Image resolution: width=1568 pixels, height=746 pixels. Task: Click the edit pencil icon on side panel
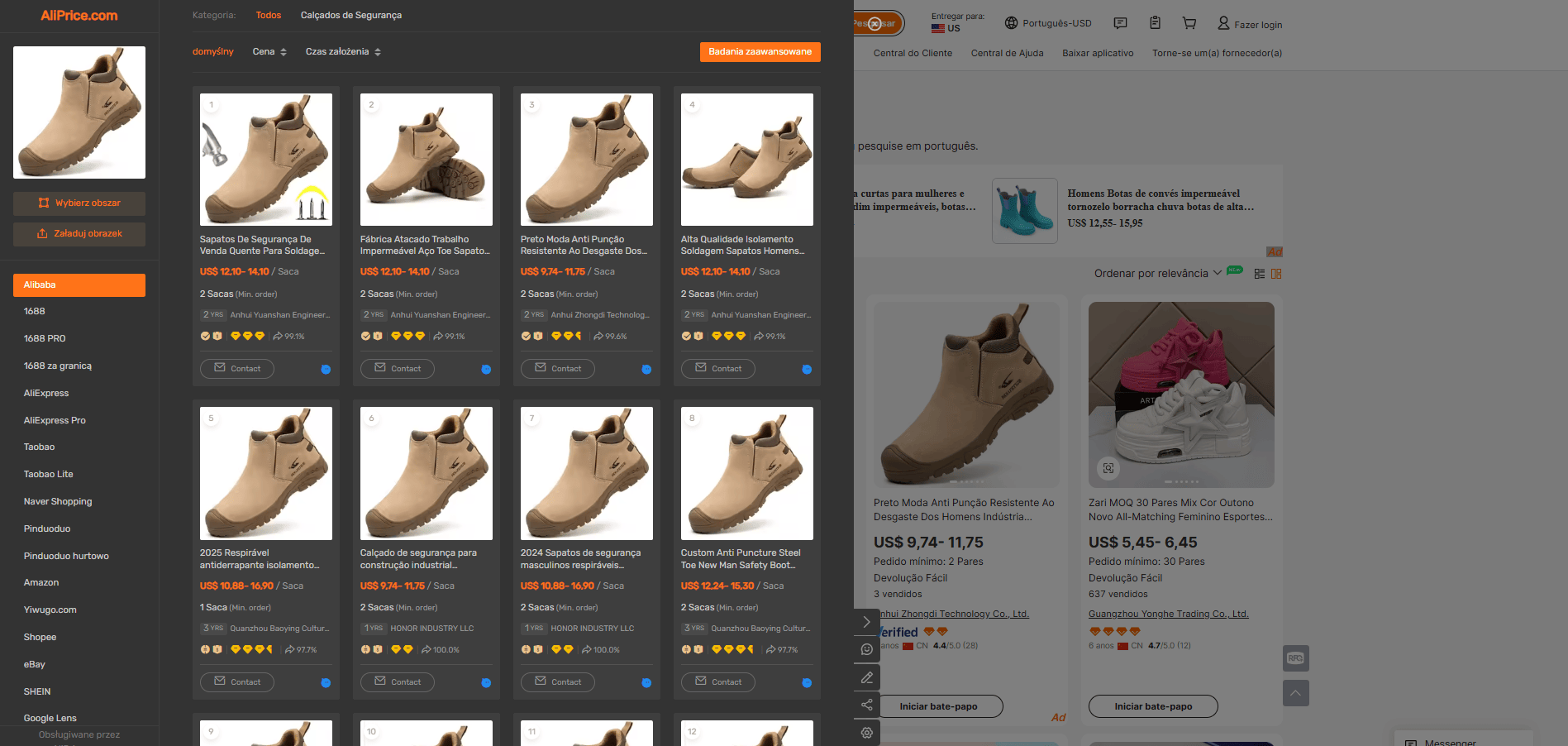(x=866, y=677)
